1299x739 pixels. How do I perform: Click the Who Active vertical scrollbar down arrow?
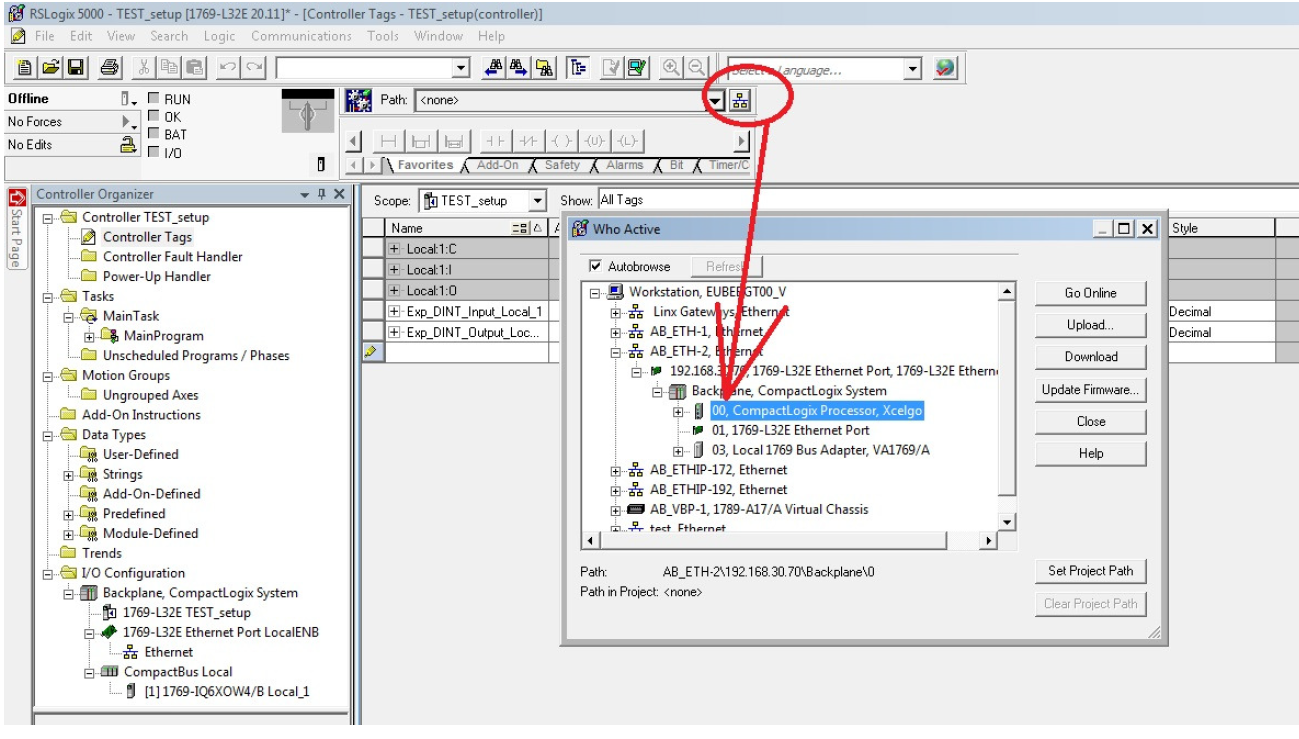click(1008, 523)
